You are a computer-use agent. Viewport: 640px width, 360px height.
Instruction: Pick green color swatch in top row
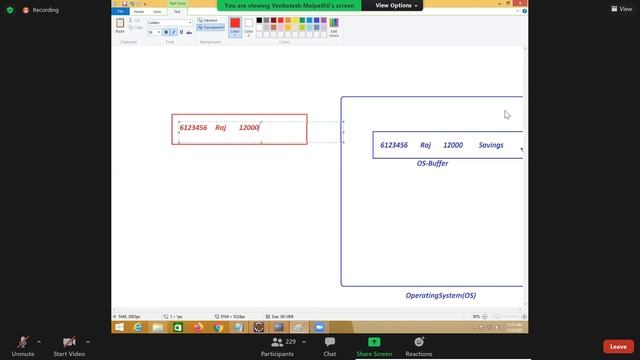[302, 20]
